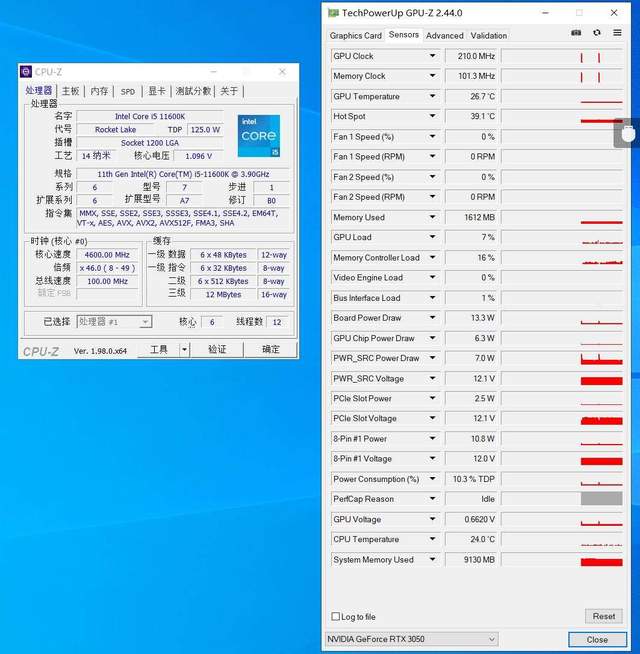This screenshot has height=654, width=640.
Task: Switch to the 显卡 tab in CPU-Z
Action: [157, 91]
